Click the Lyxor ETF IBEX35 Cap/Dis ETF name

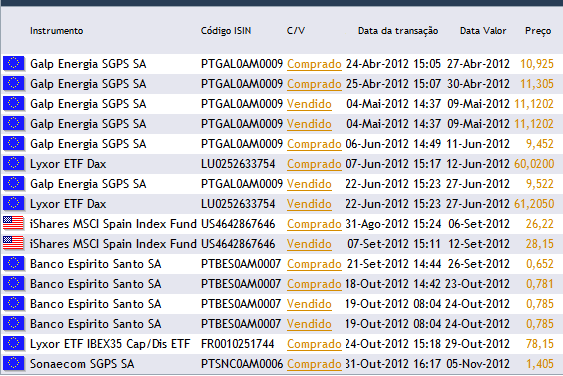pos(110,344)
